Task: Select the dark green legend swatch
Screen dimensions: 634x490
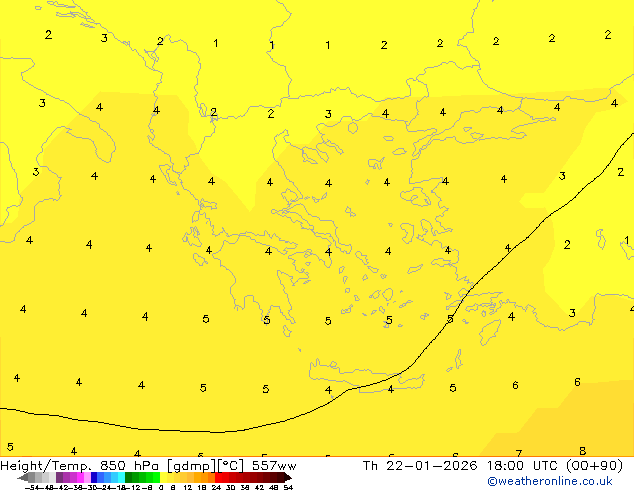Action: tap(128, 477)
